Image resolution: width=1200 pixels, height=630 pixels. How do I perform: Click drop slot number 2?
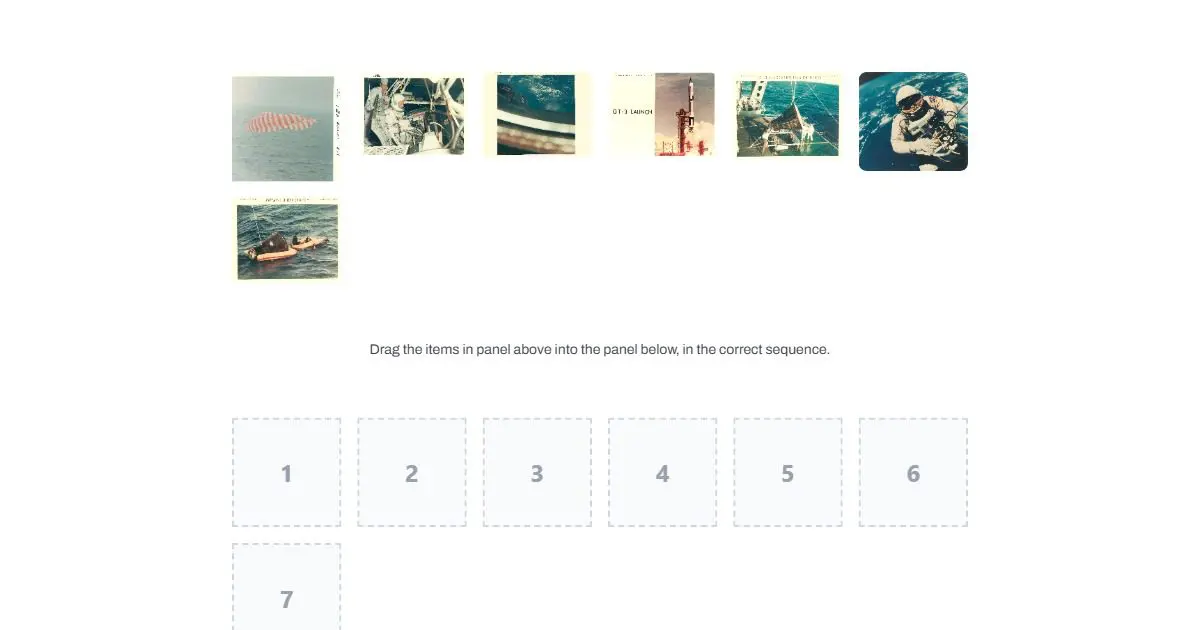click(x=412, y=473)
